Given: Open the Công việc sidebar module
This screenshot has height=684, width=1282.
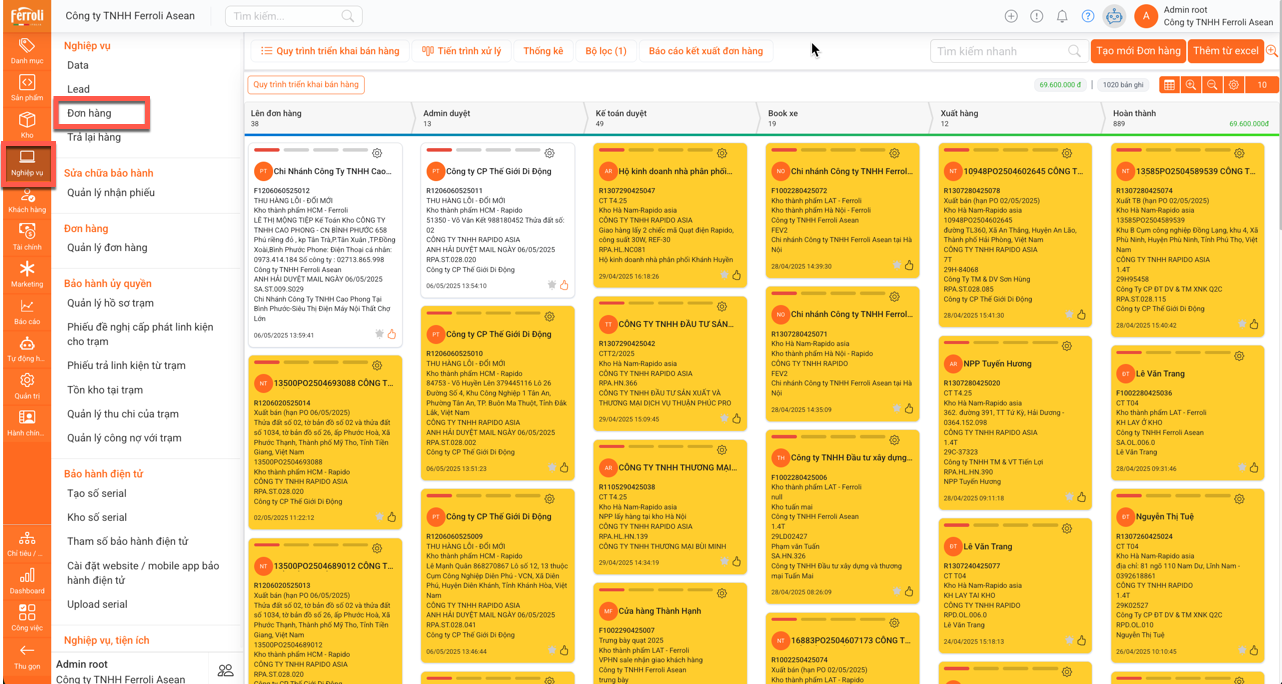Looking at the screenshot, I should click(x=27, y=618).
